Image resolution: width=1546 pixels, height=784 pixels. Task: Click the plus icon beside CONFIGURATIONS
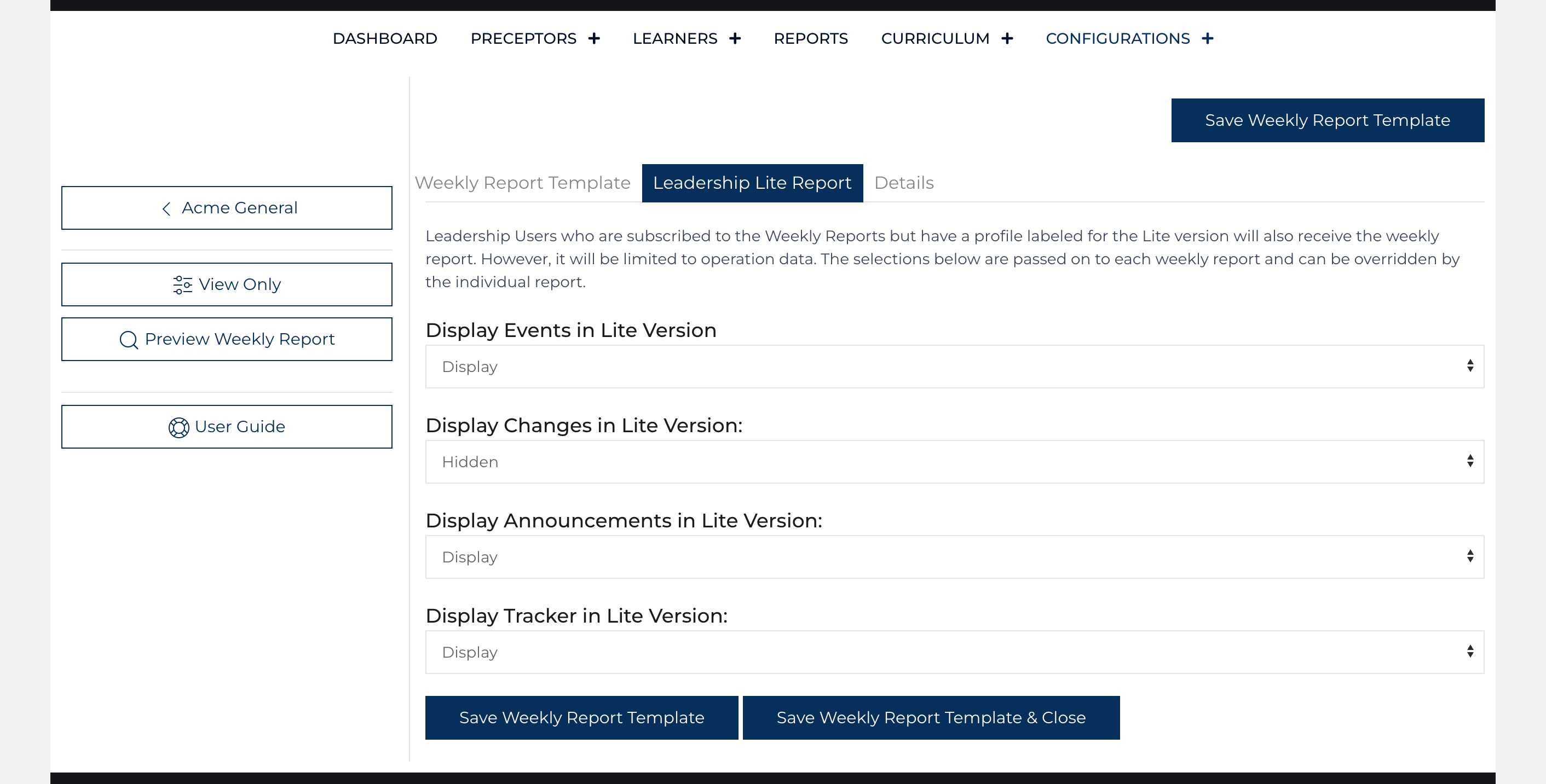click(x=1208, y=38)
